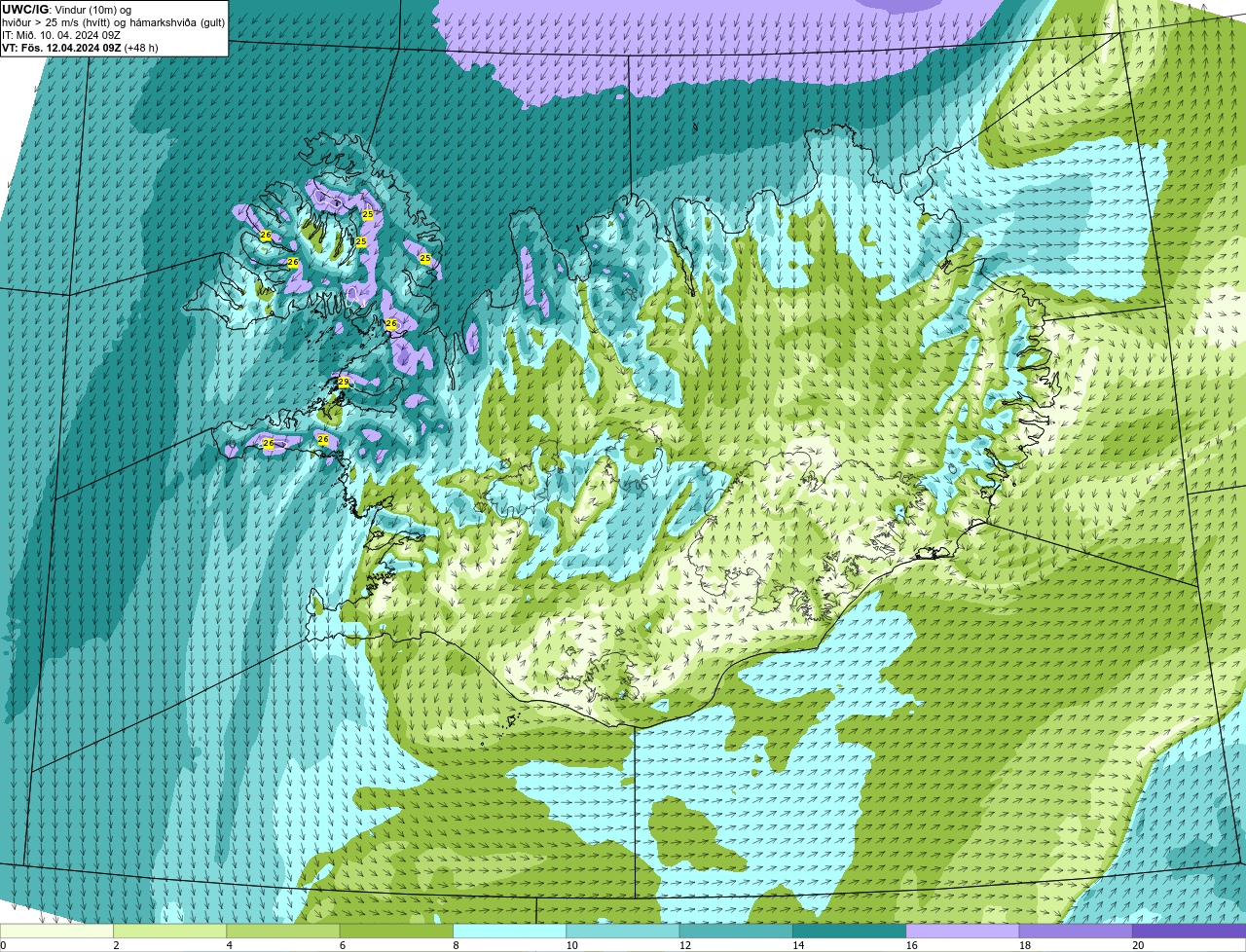
Task: Click the legend scale label '0'
Action: pos(4,945)
